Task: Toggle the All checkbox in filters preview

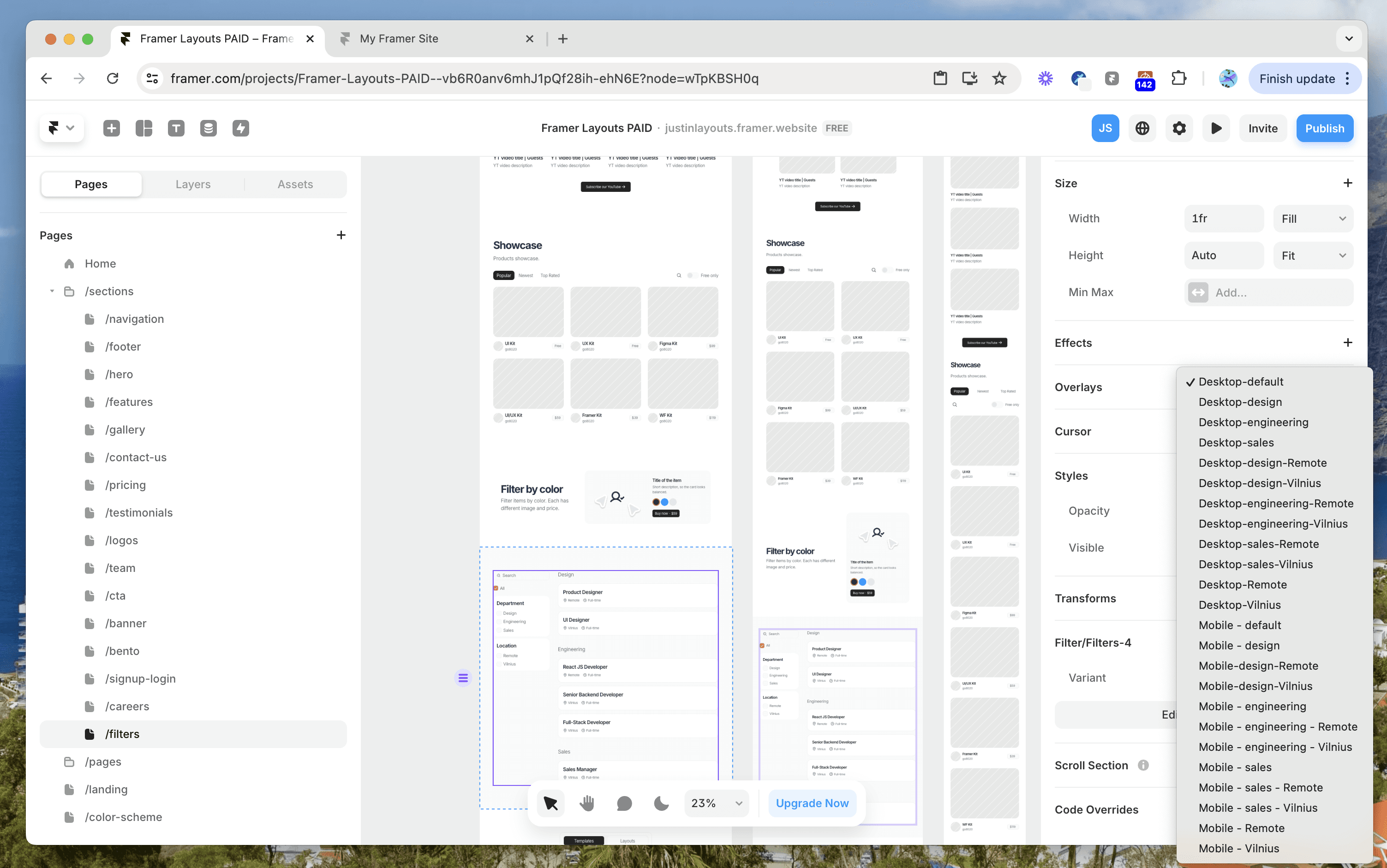Action: [x=496, y=588]
